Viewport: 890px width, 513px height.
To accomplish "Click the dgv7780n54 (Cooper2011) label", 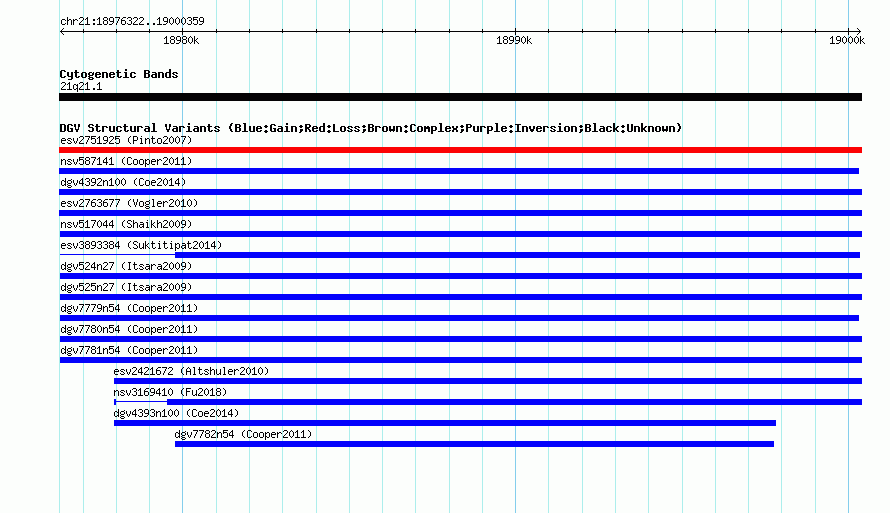I will pos(129,329).
